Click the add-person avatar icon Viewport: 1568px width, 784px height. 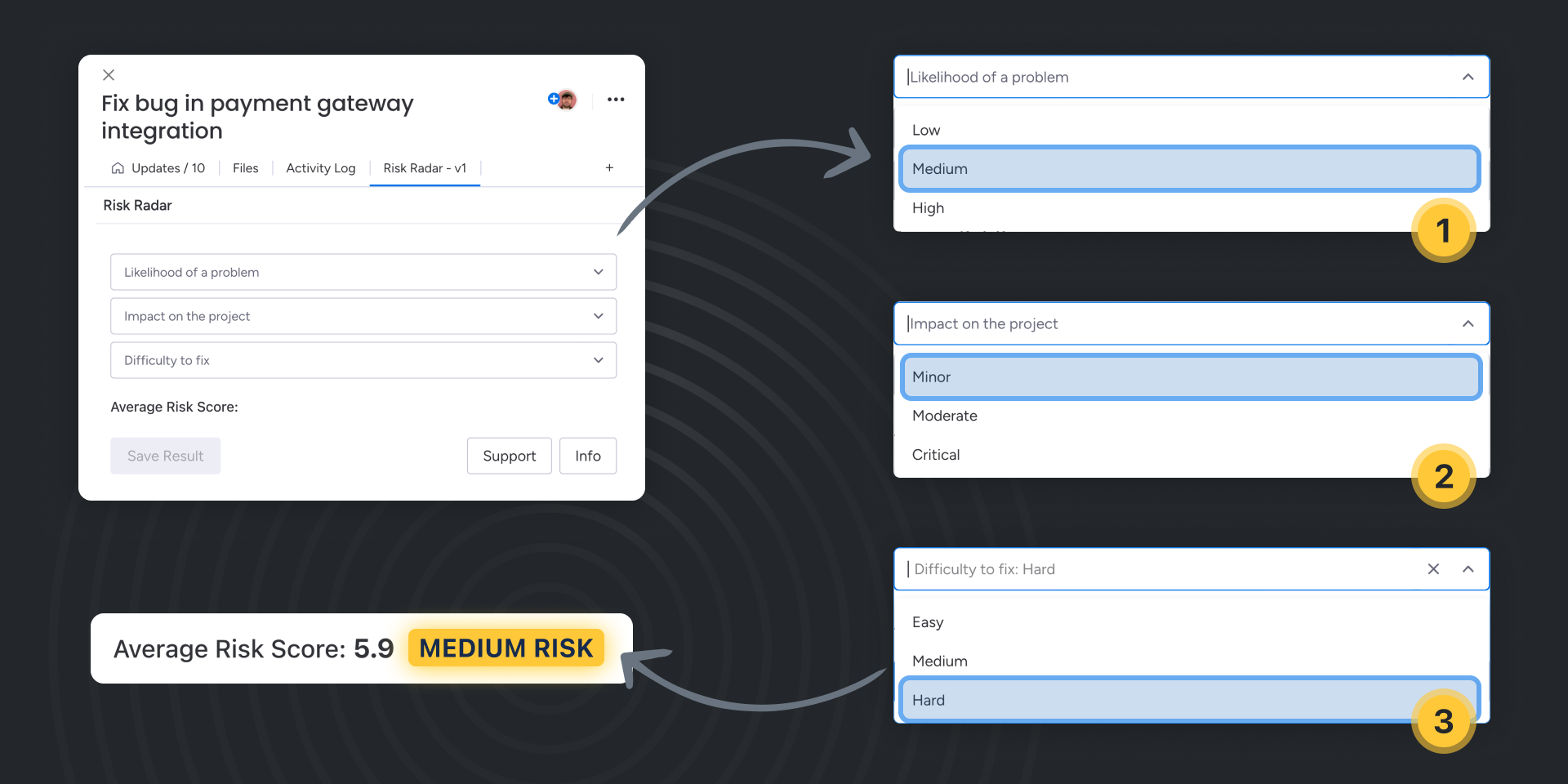pos(555,99)
